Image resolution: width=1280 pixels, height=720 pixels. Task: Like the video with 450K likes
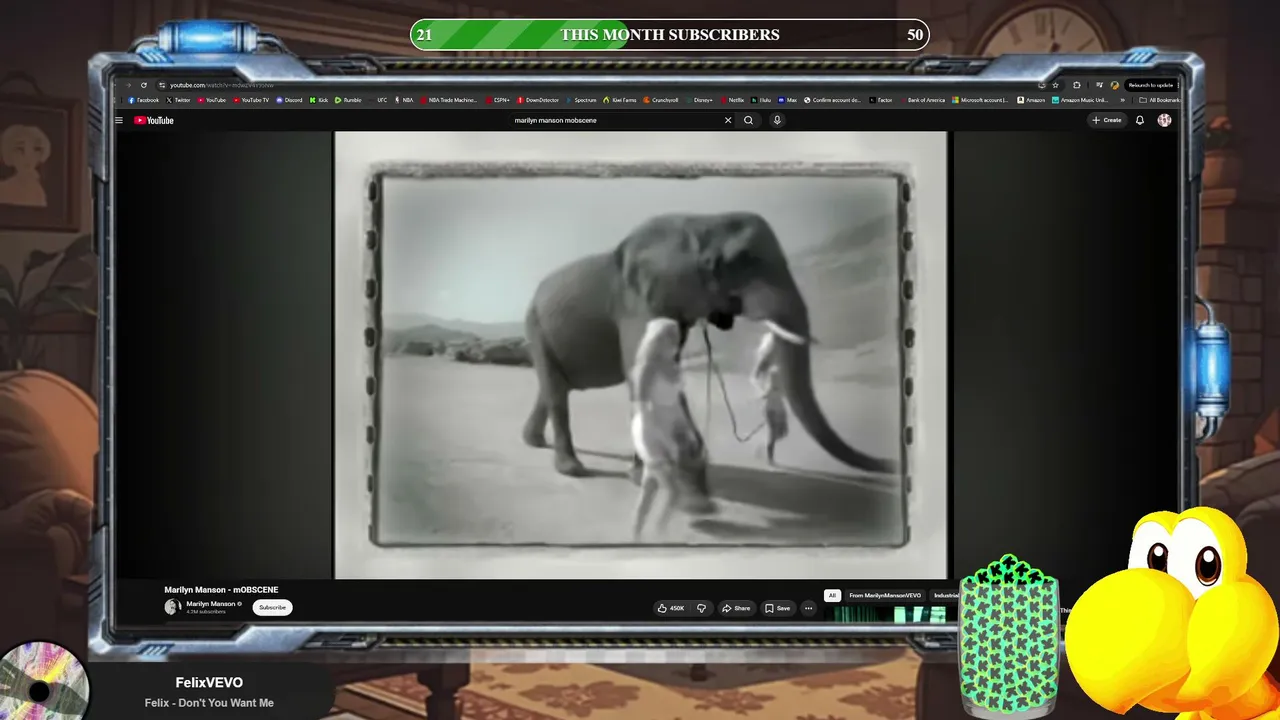(x=670, y=608)
